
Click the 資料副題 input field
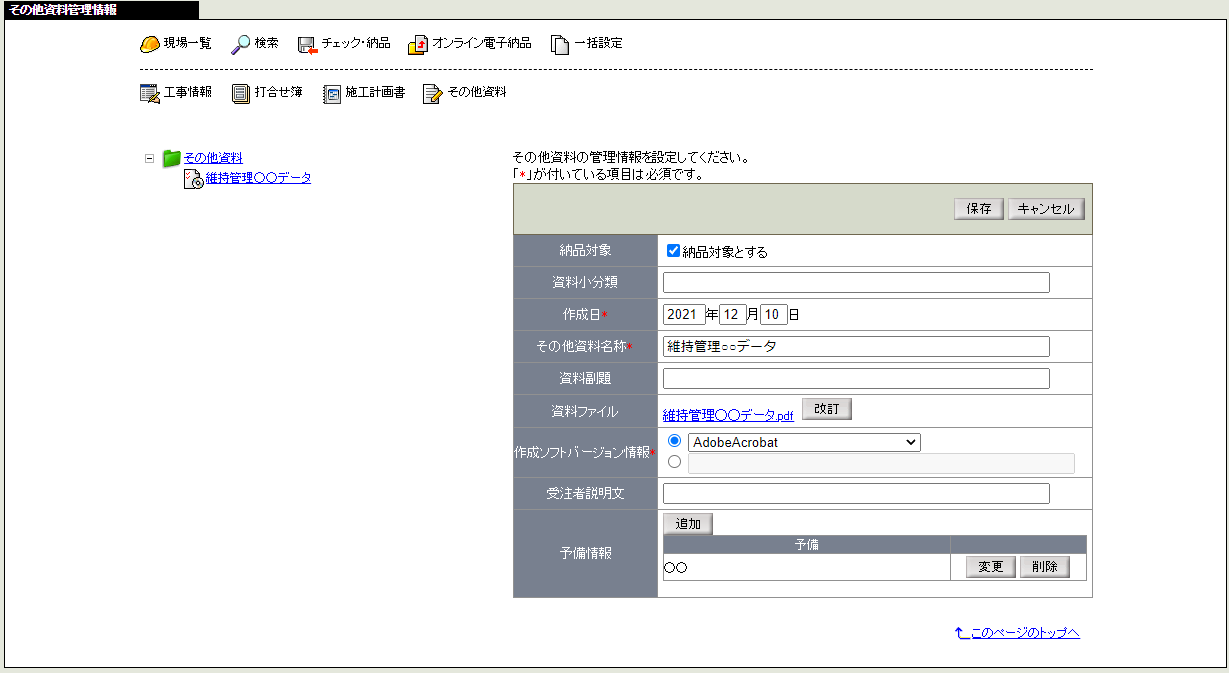[x=856, y=378]
